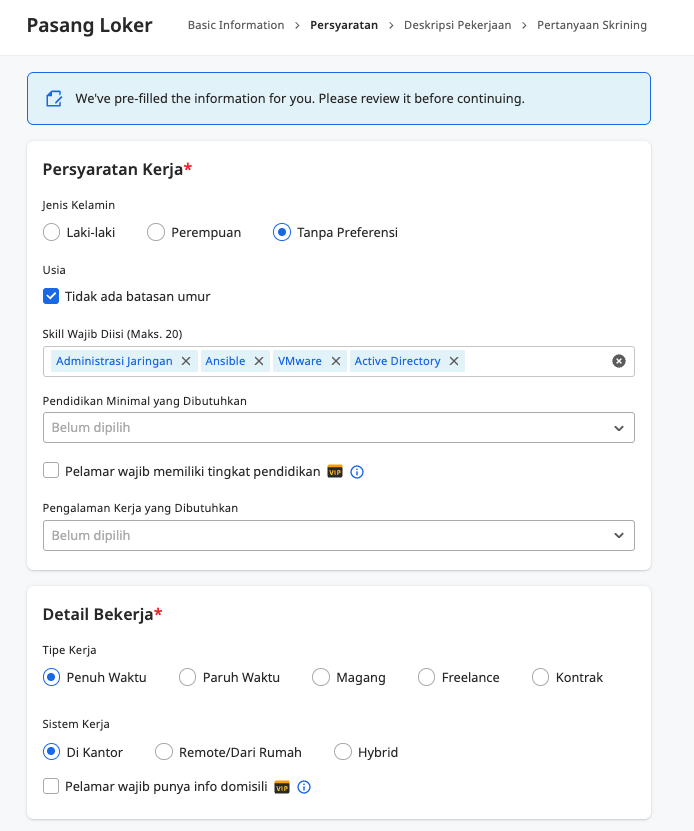Click breadcrumb chevron after Basic Information
This screenshot has height=831, width=694.
297,25
